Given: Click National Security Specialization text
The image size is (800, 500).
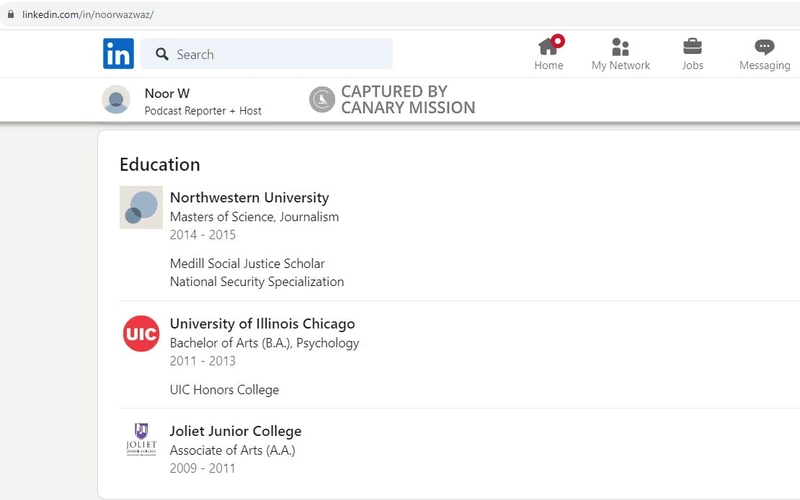Looking at the screenshot, I should coord(257,282).
